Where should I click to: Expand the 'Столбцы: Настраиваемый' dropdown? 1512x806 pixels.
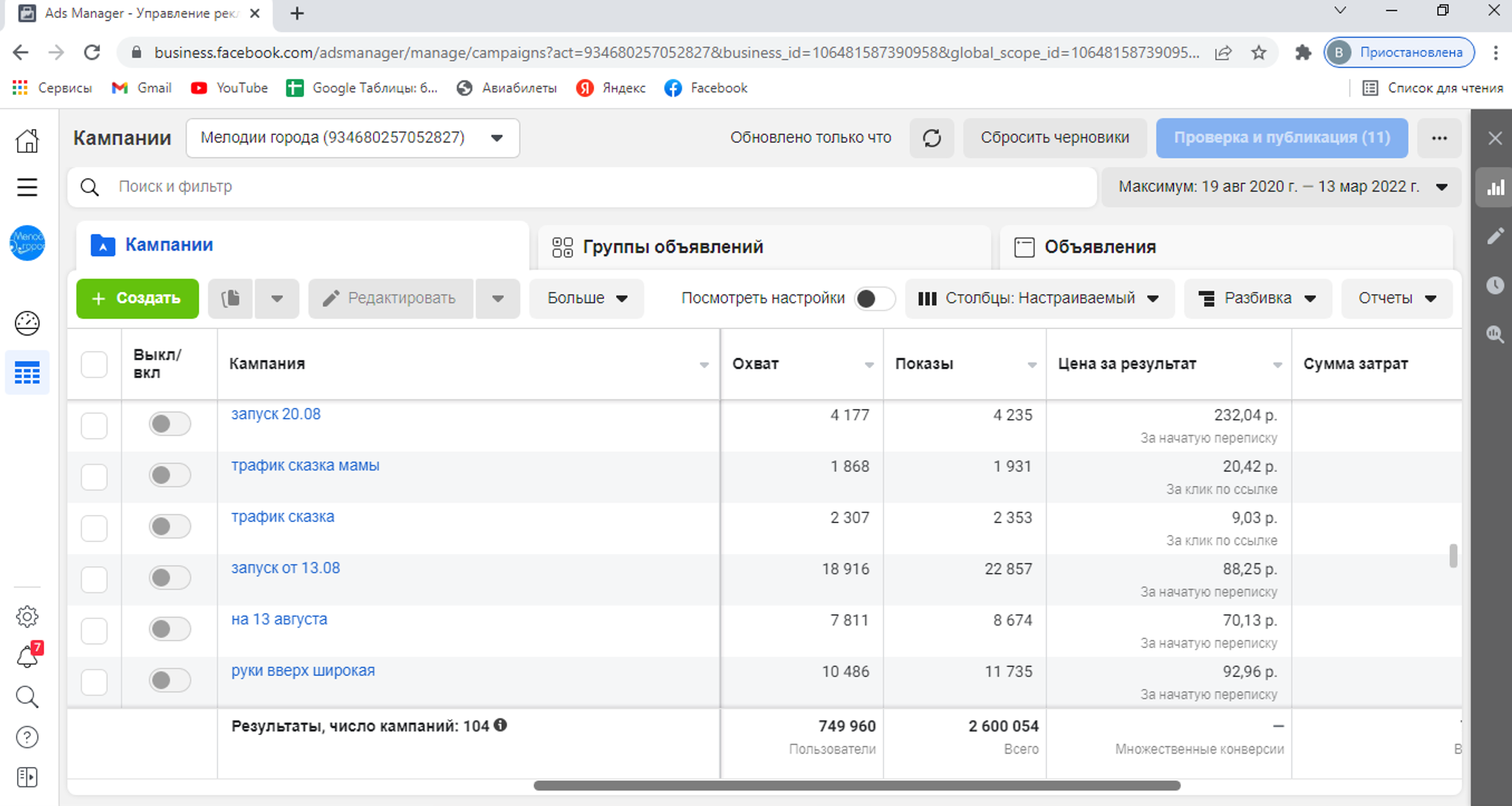coord(1039,298)
